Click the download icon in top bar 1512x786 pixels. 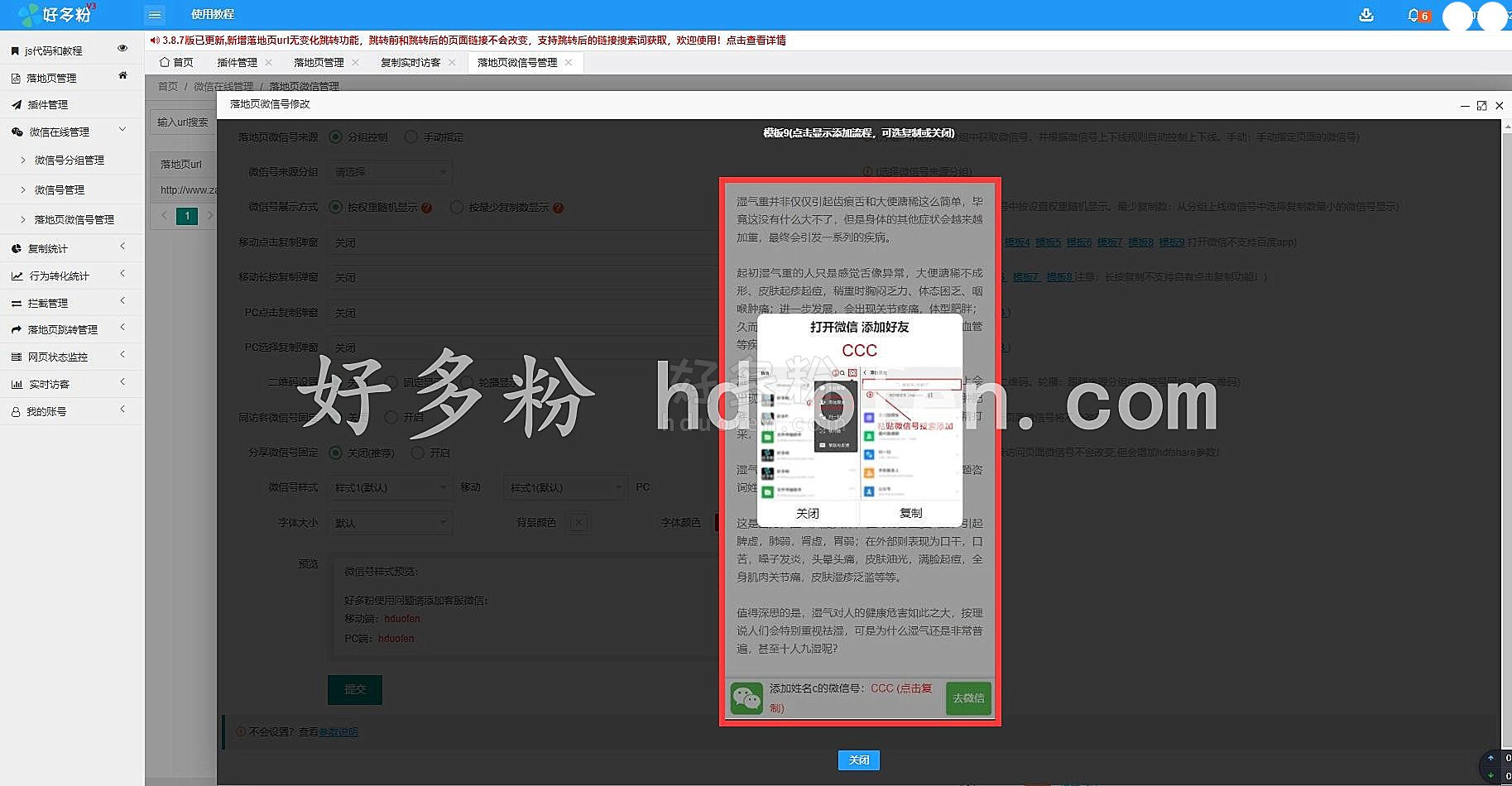click(1366, 15)
